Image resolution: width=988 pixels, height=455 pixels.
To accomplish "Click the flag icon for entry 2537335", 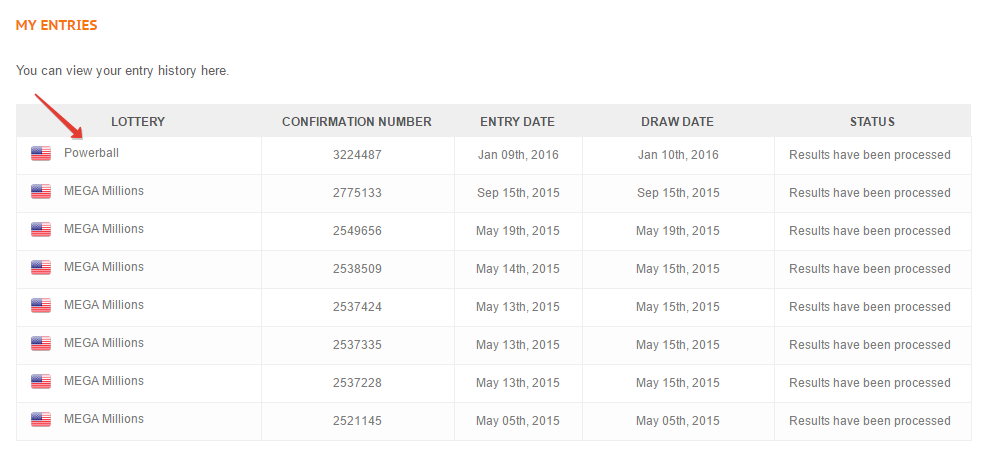I will (x=41, y=343).
